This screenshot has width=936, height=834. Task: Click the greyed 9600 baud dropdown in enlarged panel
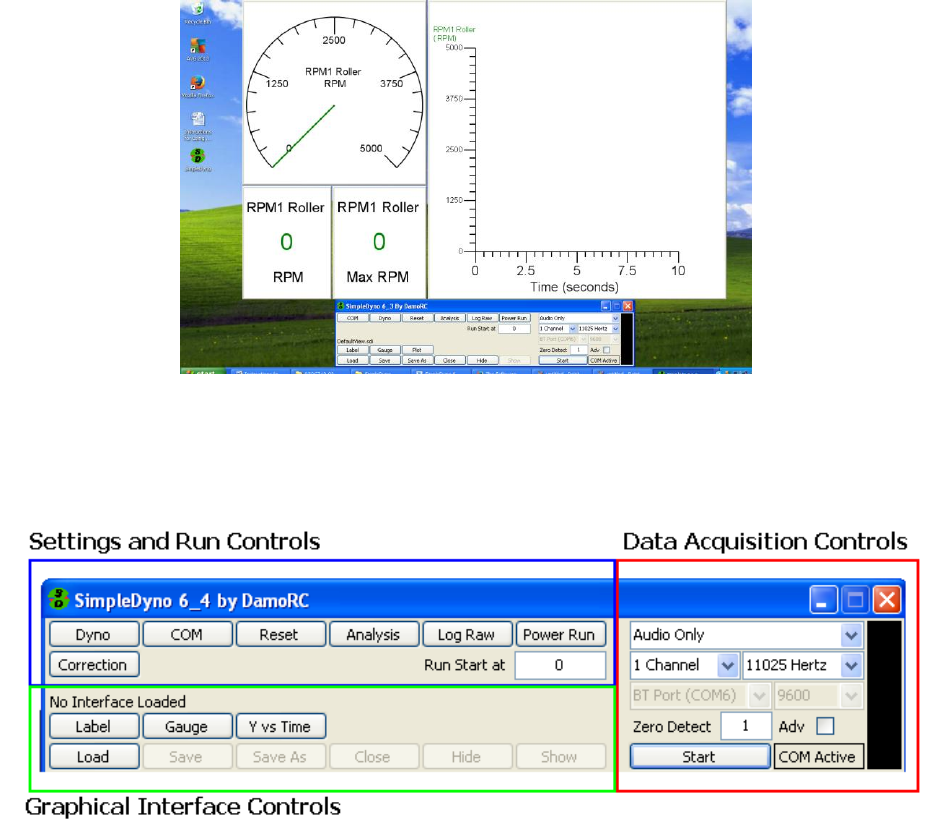click(x=818, y=695)
